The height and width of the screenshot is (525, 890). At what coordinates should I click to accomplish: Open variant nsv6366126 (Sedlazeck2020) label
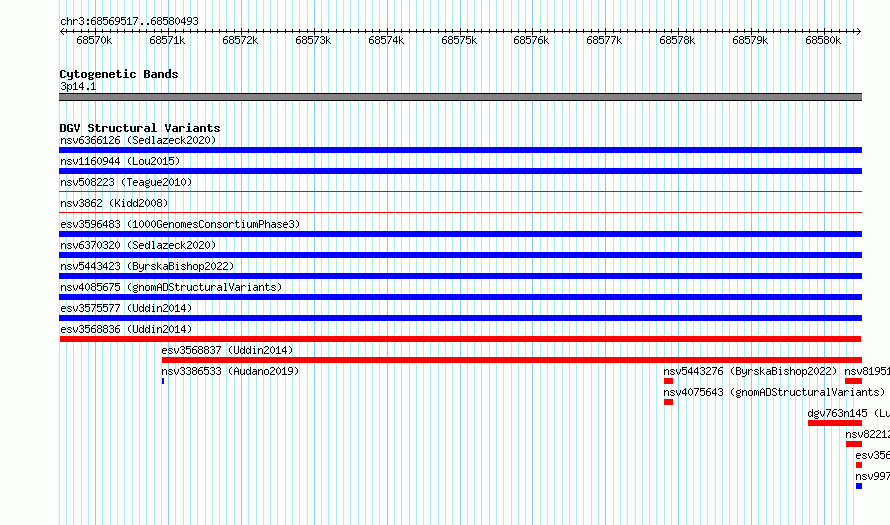click(x=138, y=140)
